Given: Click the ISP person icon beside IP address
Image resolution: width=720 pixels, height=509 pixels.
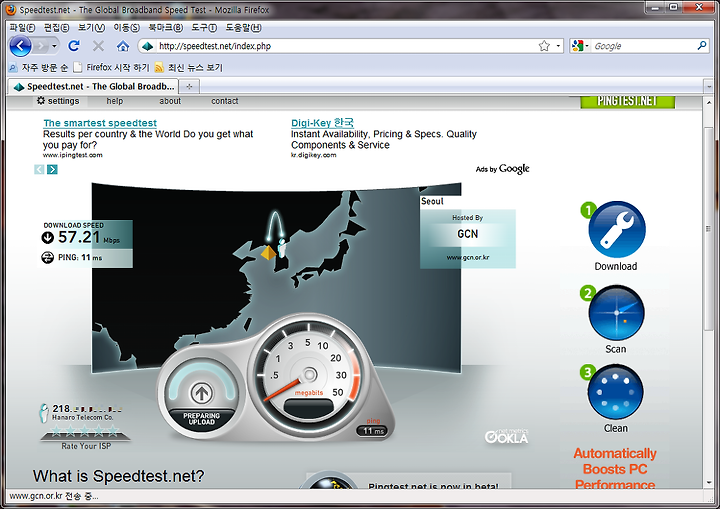Looking at the screenshot, I should click(x=44, y=413).
